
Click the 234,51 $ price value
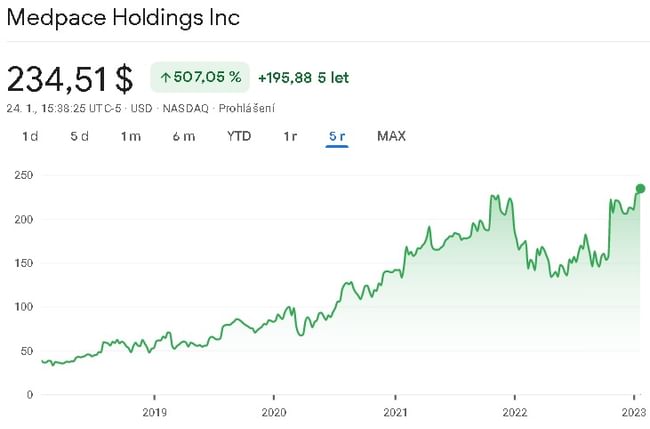coord(70,77)
